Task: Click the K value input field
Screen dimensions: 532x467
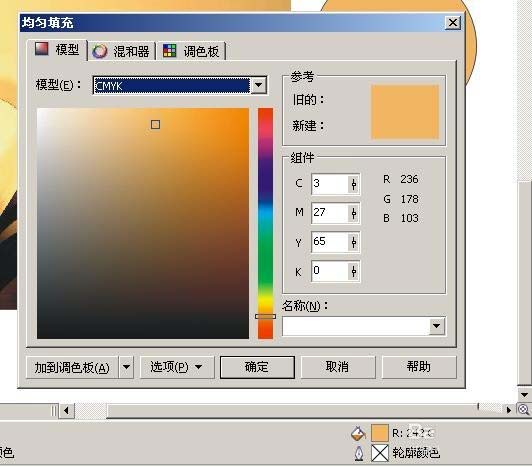Action: pyautogui.click(x=330, y=271)
